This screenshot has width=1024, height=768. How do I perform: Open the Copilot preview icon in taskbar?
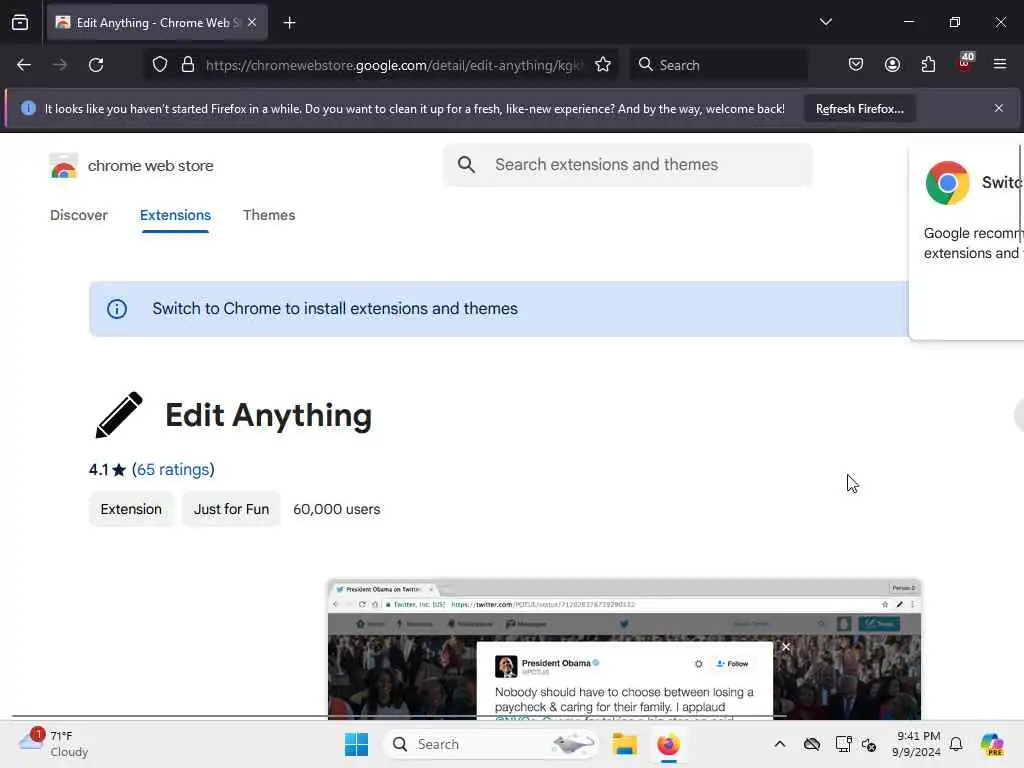pos(992,744)
